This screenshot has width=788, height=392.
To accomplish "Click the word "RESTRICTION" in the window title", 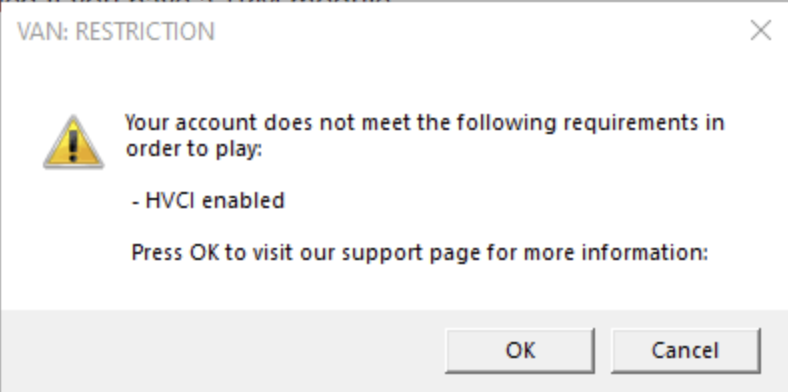I will tap(145, 32).
